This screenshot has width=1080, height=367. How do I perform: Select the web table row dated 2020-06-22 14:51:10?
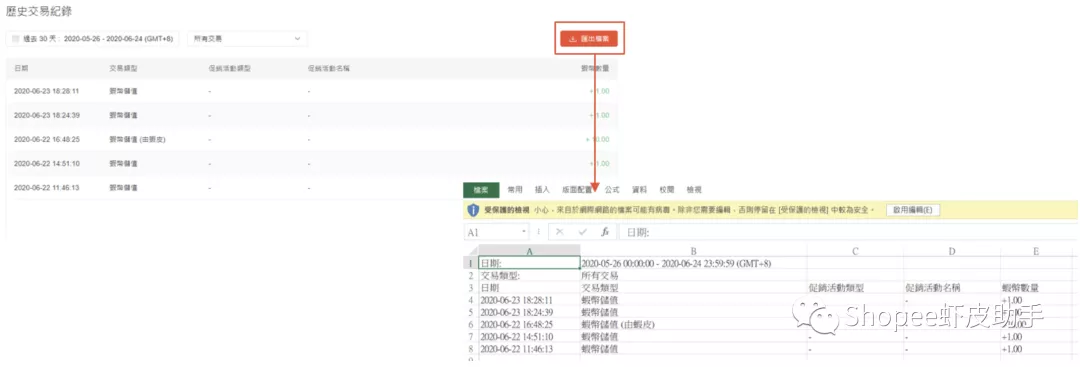(x=311, y=163)
